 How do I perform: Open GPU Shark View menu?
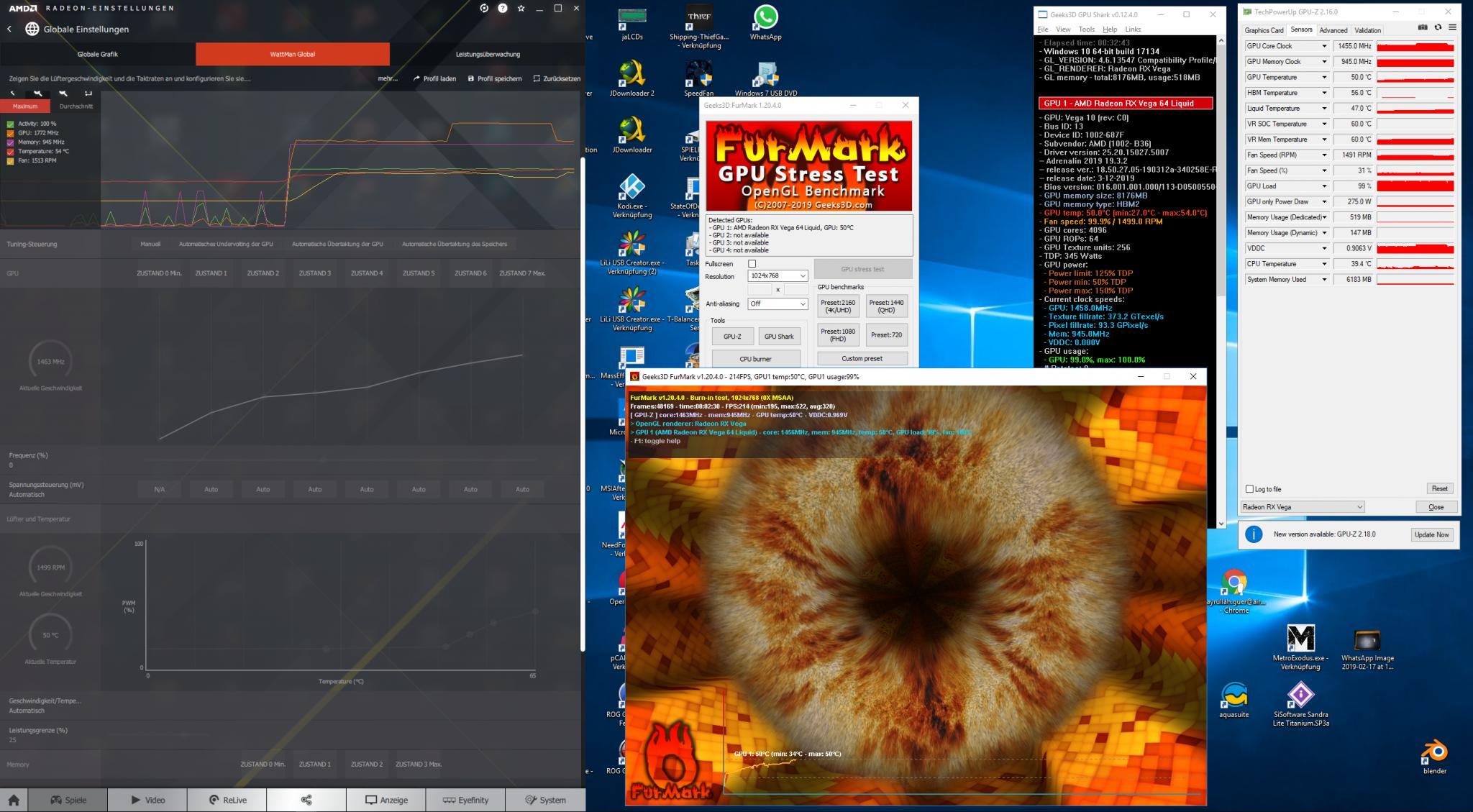(1063, 29)
